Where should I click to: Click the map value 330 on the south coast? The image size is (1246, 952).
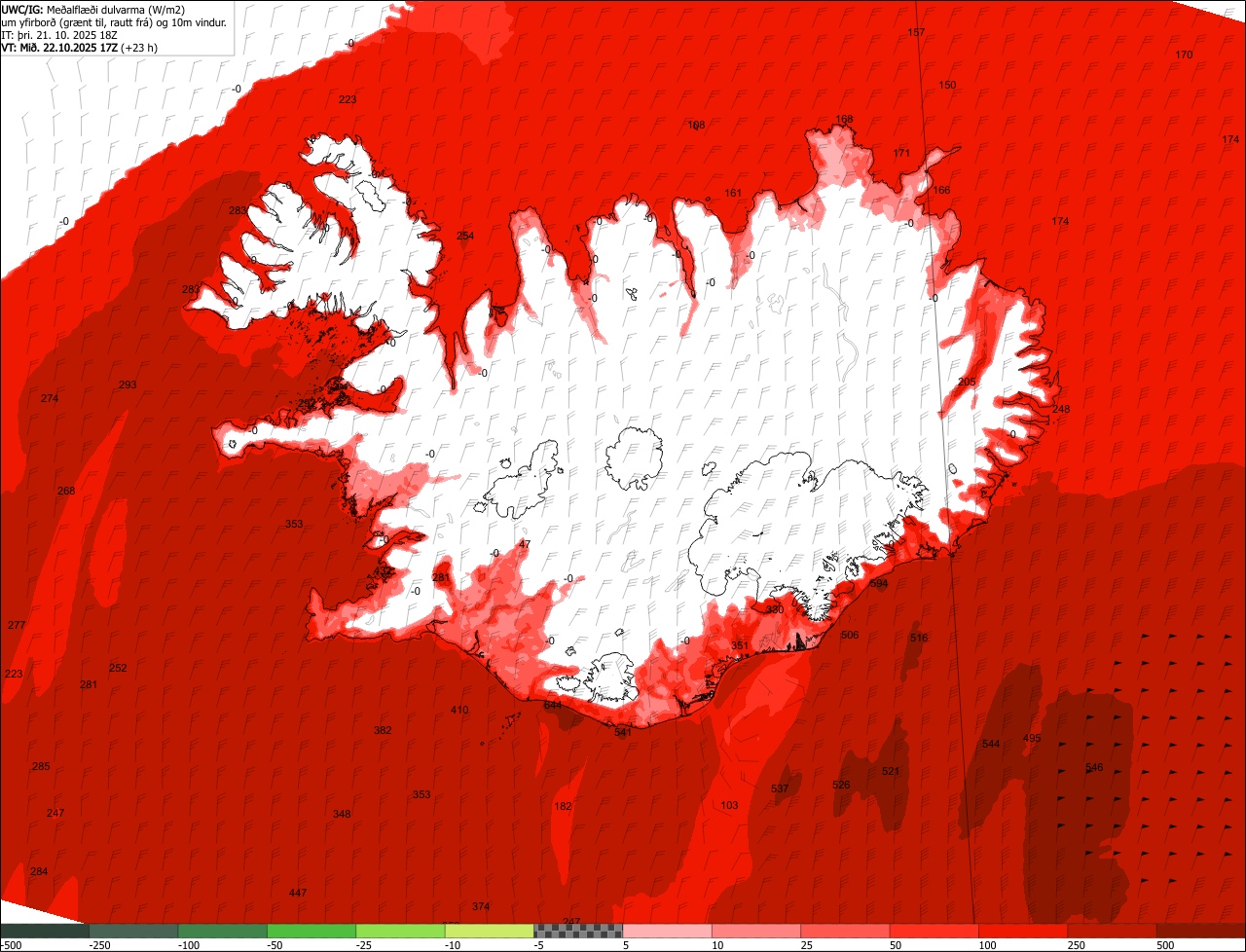tap(774, 609)
